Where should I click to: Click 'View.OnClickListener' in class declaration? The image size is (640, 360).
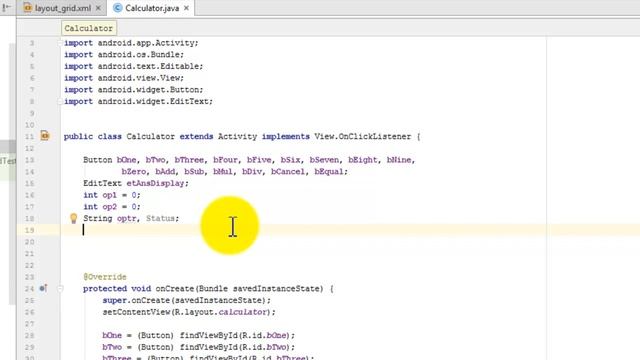click(362, 136)
